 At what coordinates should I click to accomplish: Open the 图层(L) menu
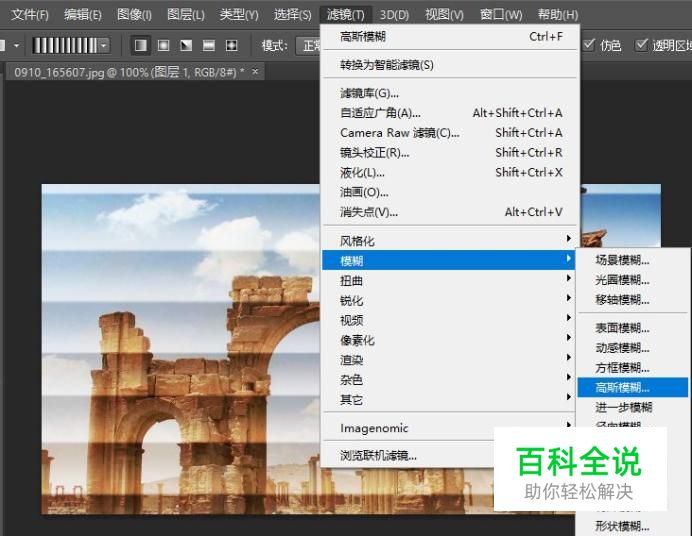pos(186,15)
